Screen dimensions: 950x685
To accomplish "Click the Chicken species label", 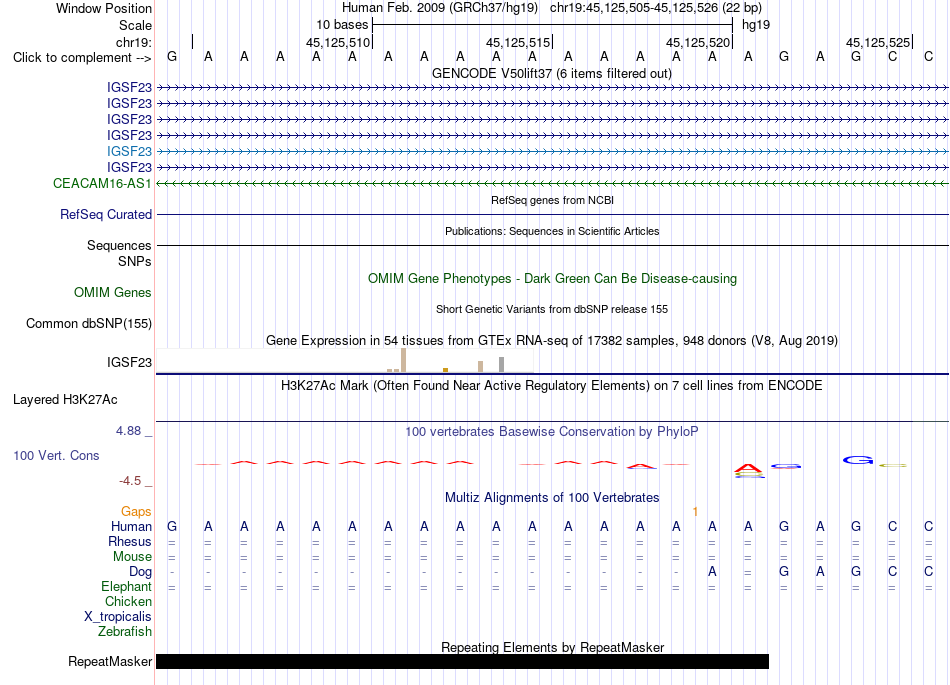I will (x=128, y=601).
